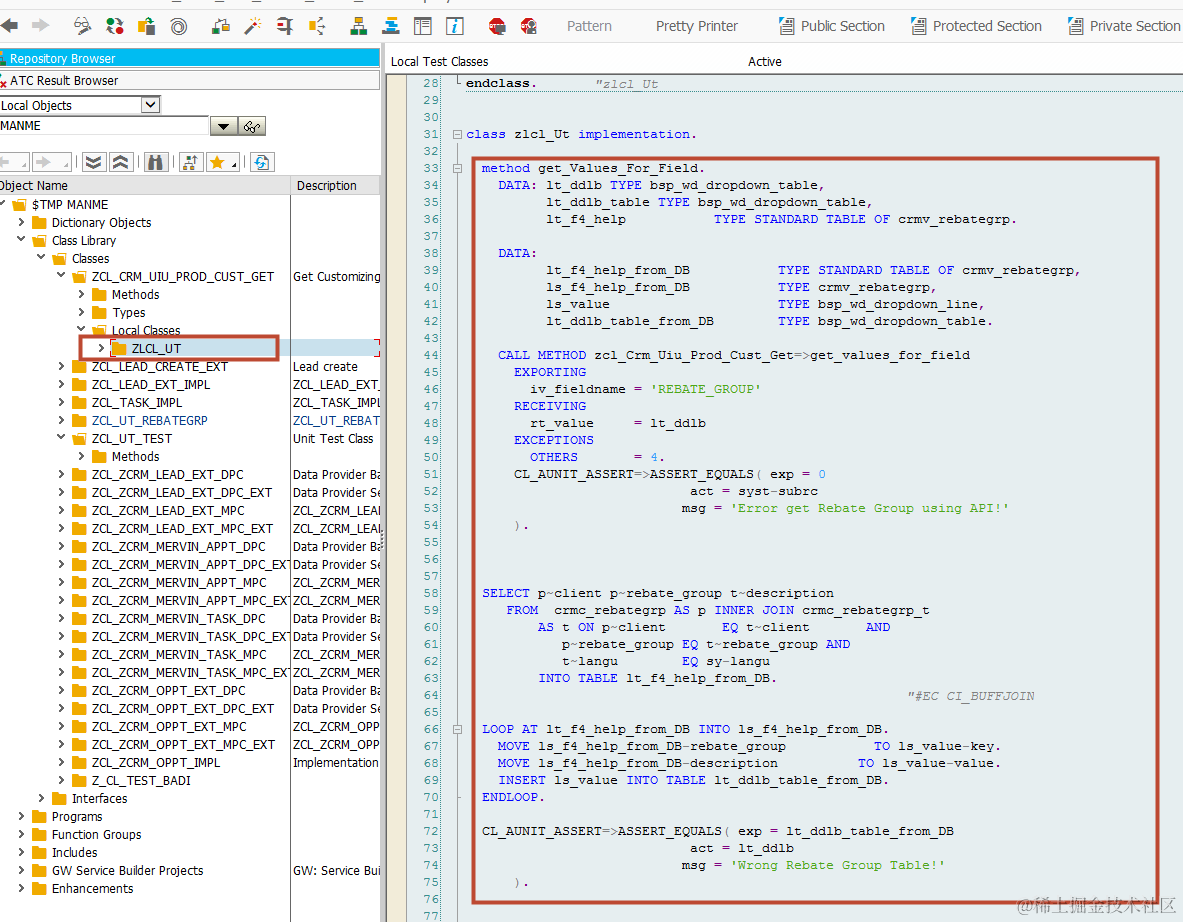Switch to the Repository Browser tab

point(189,58)
